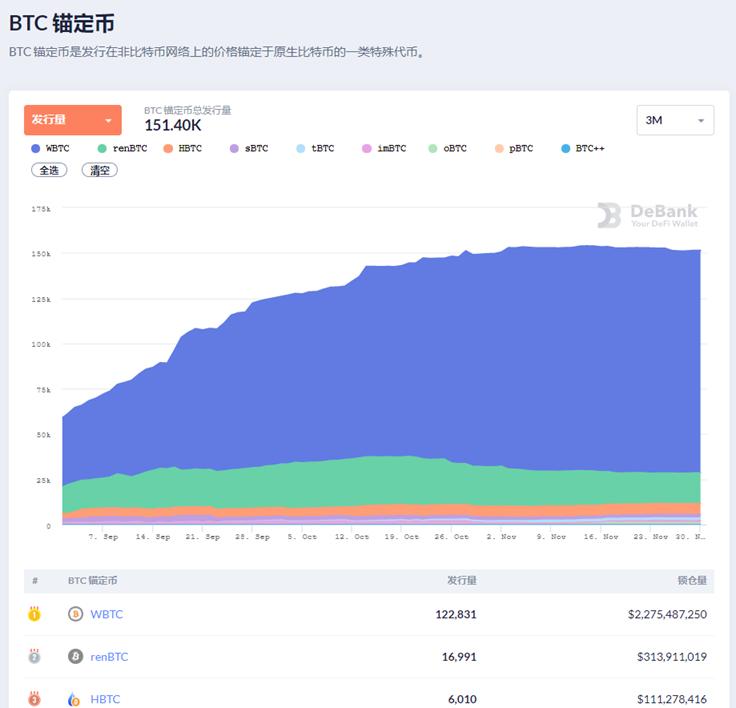This screenshot has height=708, width=736.
Task: Click the bronze third-place medal icon
Action: (34, 699)
